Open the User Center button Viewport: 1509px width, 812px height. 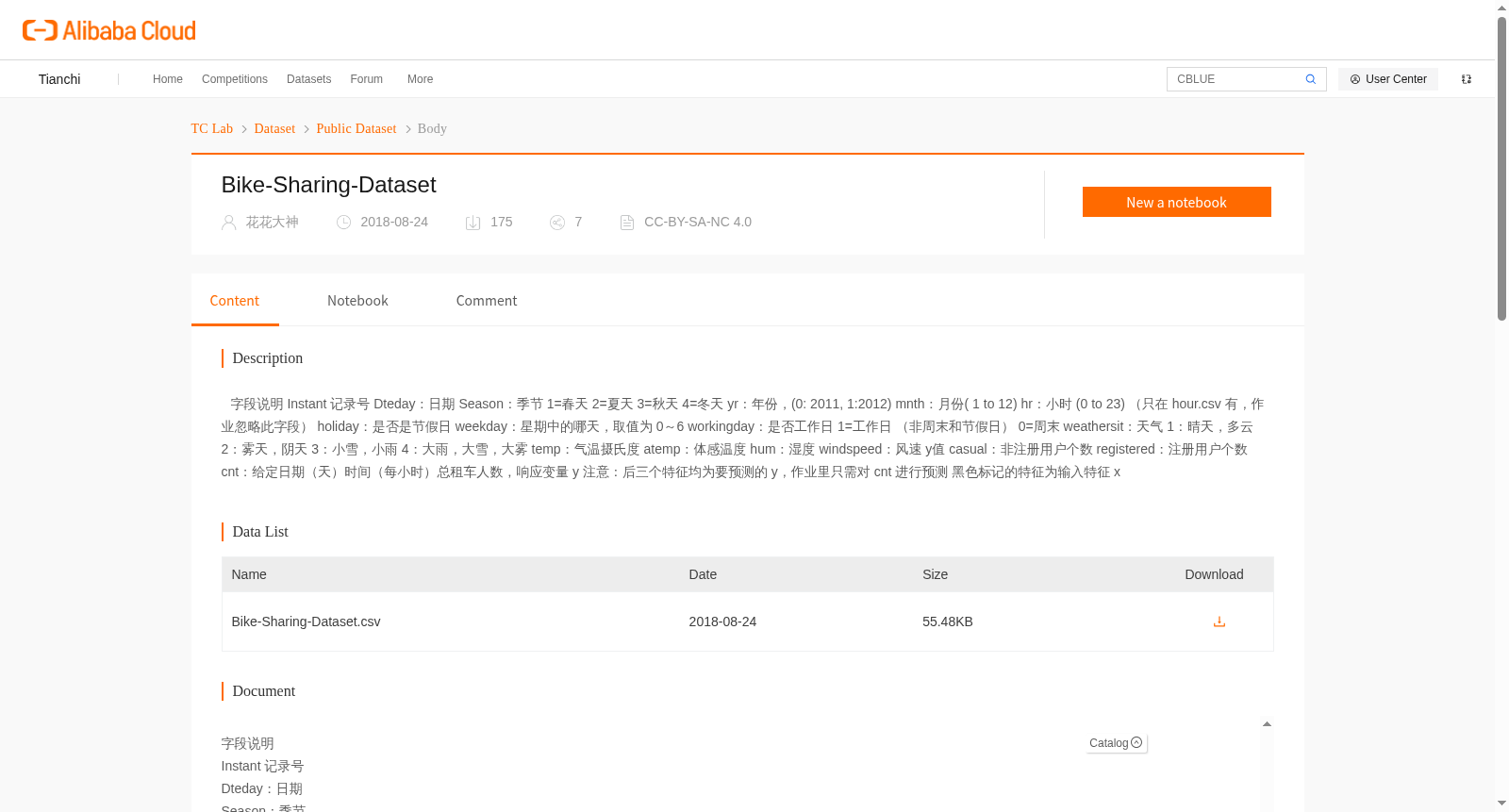1387,79
